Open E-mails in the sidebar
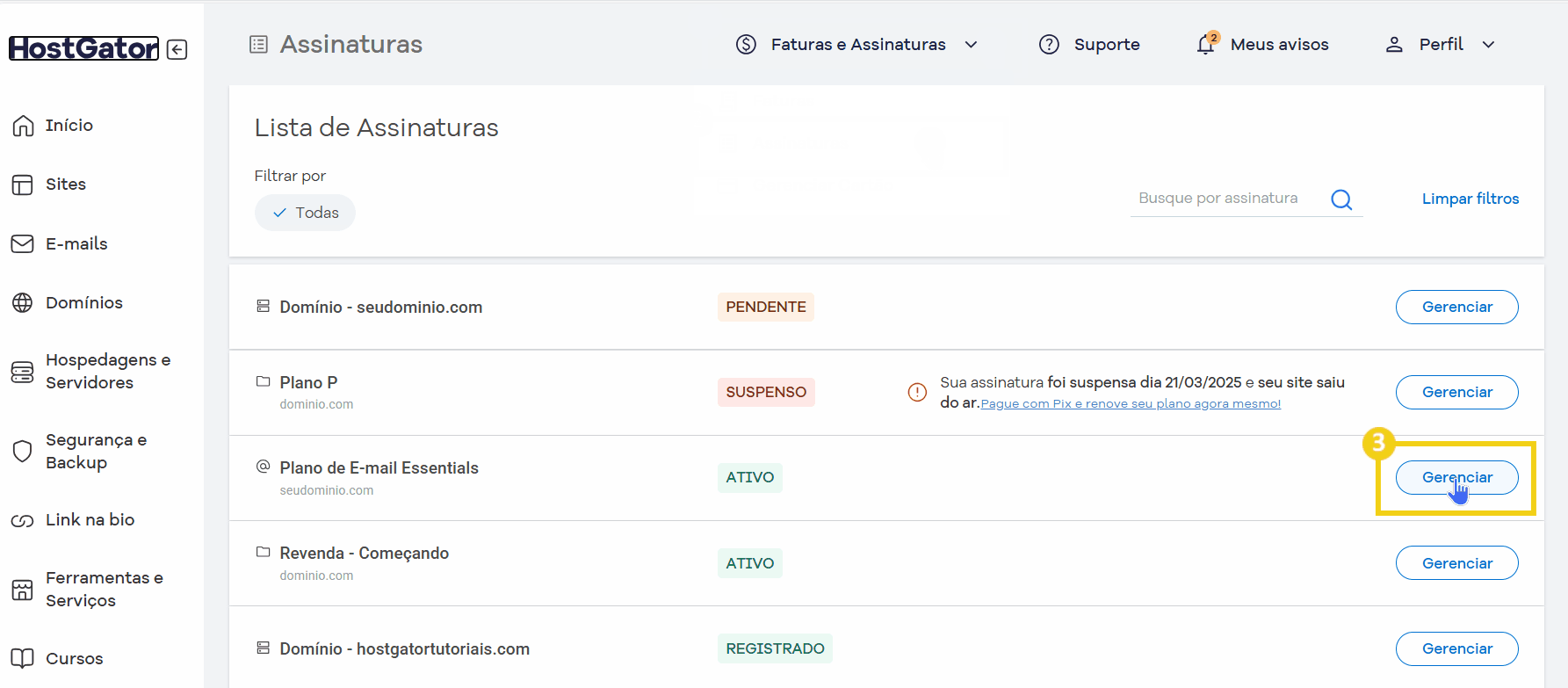Viewport: 1568px width, 688px height. click(x=76, y=243)
